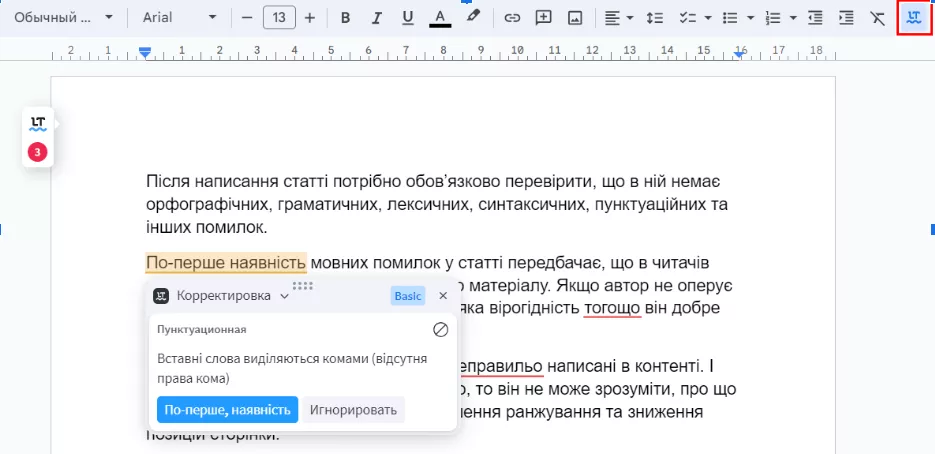The height and width of the screenshot is (454, 935).
Task: Click the font size field showing 13
Action: [279, 18]
